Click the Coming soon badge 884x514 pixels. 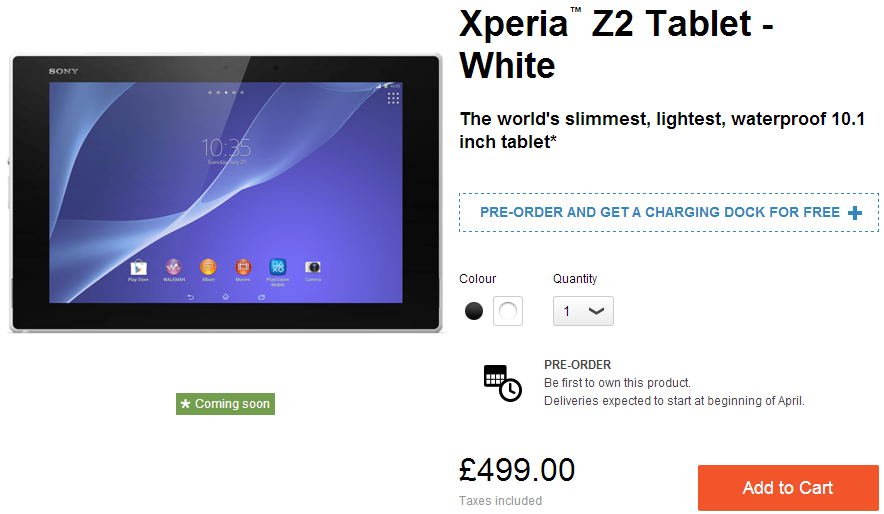click(x=226, y=404)
